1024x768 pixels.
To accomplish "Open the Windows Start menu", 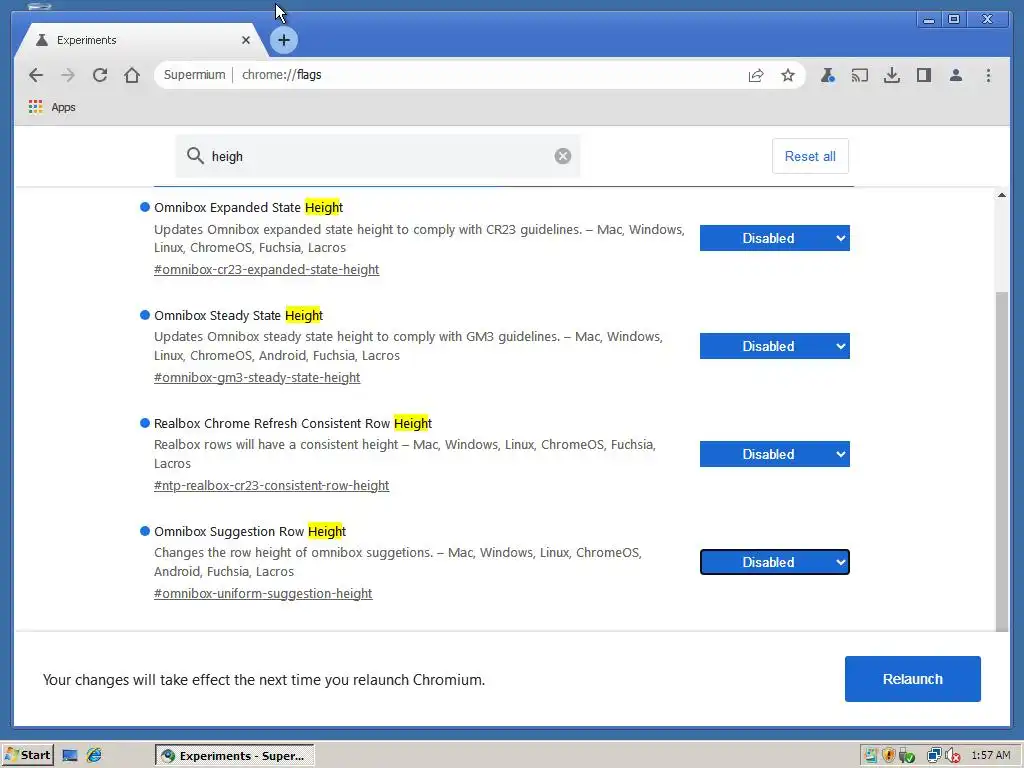I will 27,755.
